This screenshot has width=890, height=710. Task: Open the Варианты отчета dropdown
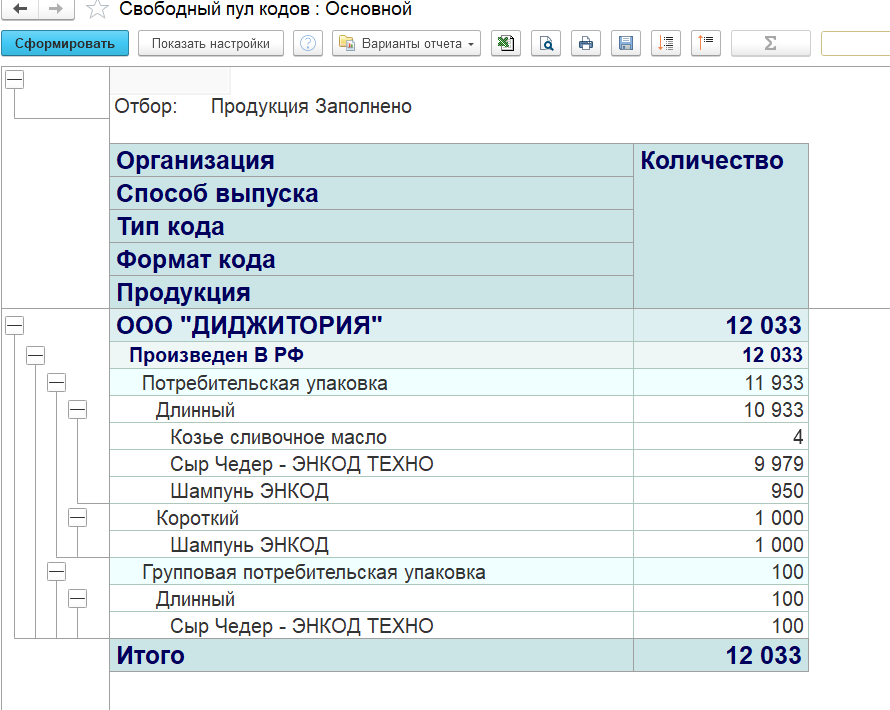pyautogui.click(x=407, y=43)
